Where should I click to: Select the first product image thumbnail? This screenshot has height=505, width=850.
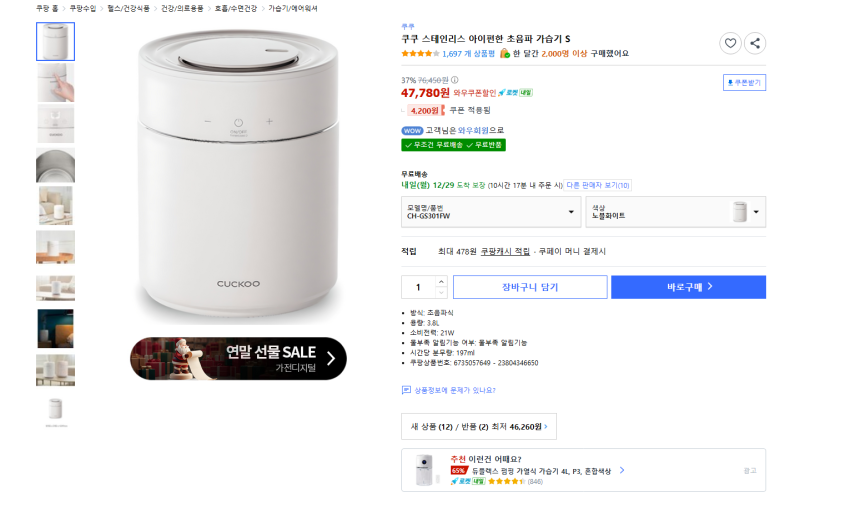(55, 42)
